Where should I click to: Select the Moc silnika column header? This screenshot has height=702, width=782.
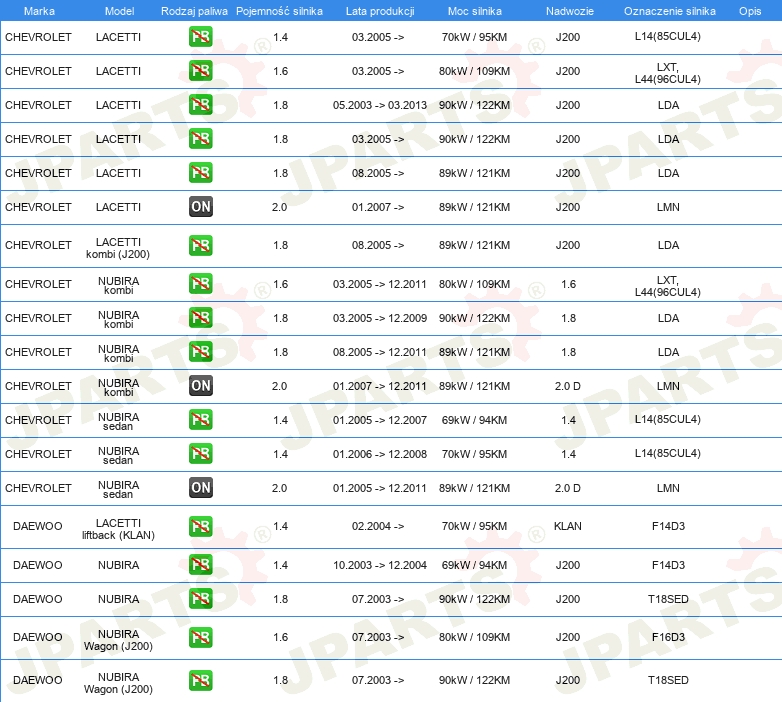click(x=475, y=10)
